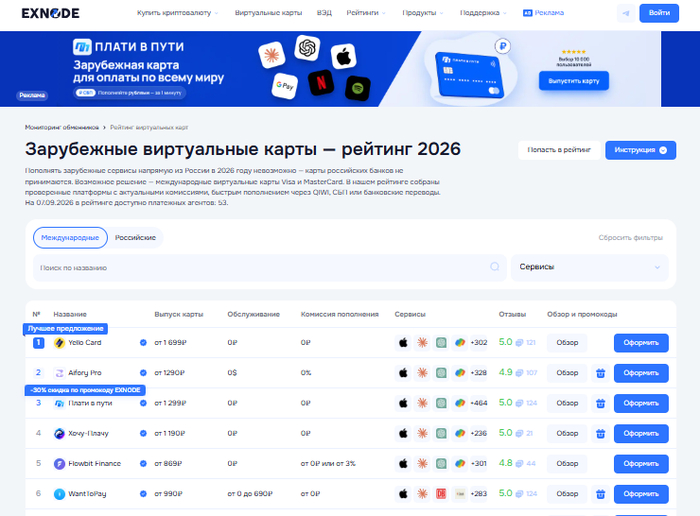
Task: Click rating 4.9 in Aifory Pro row
Action: pos(505,372)
